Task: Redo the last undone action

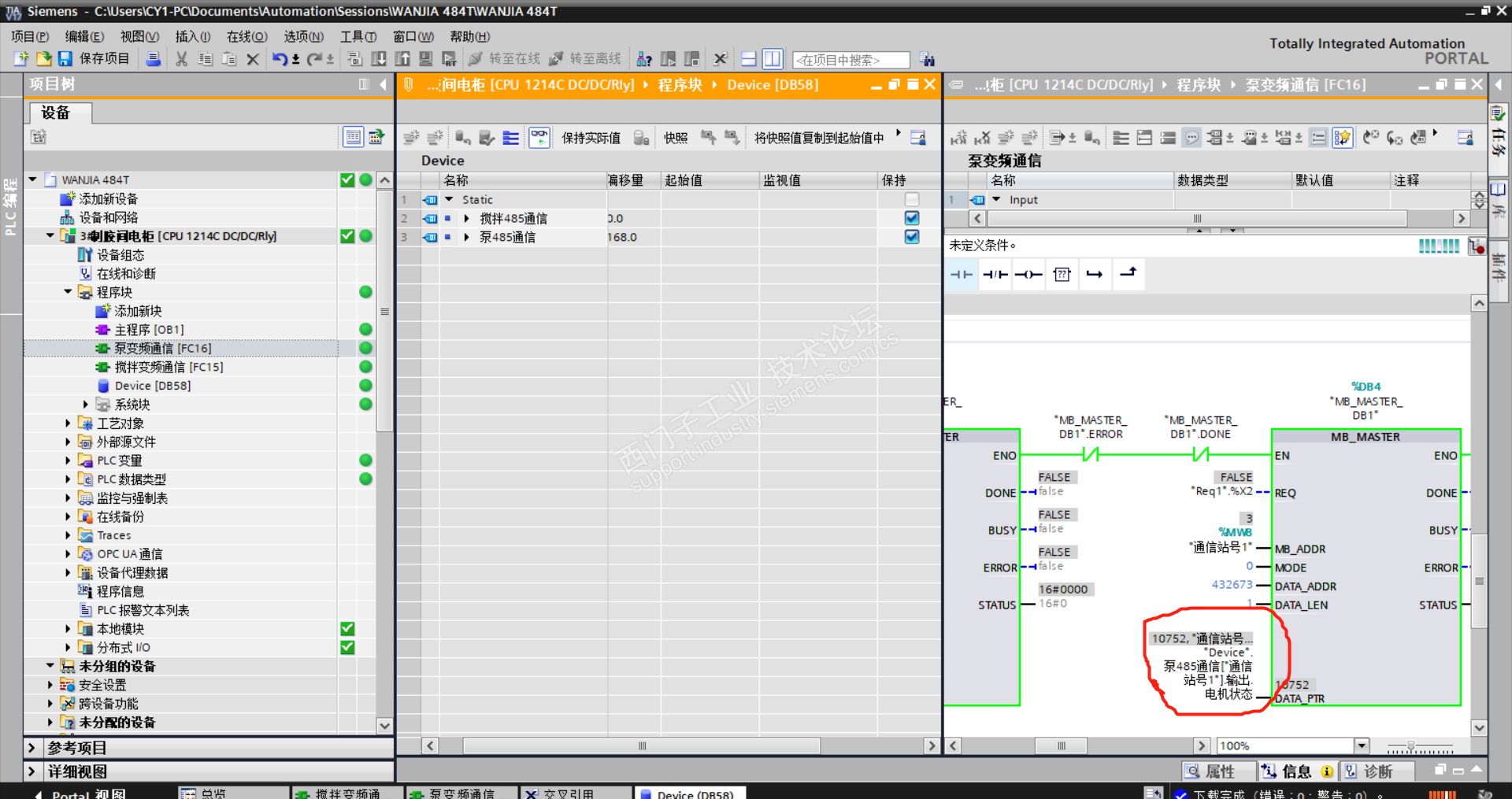Action: tap(314, 59)
